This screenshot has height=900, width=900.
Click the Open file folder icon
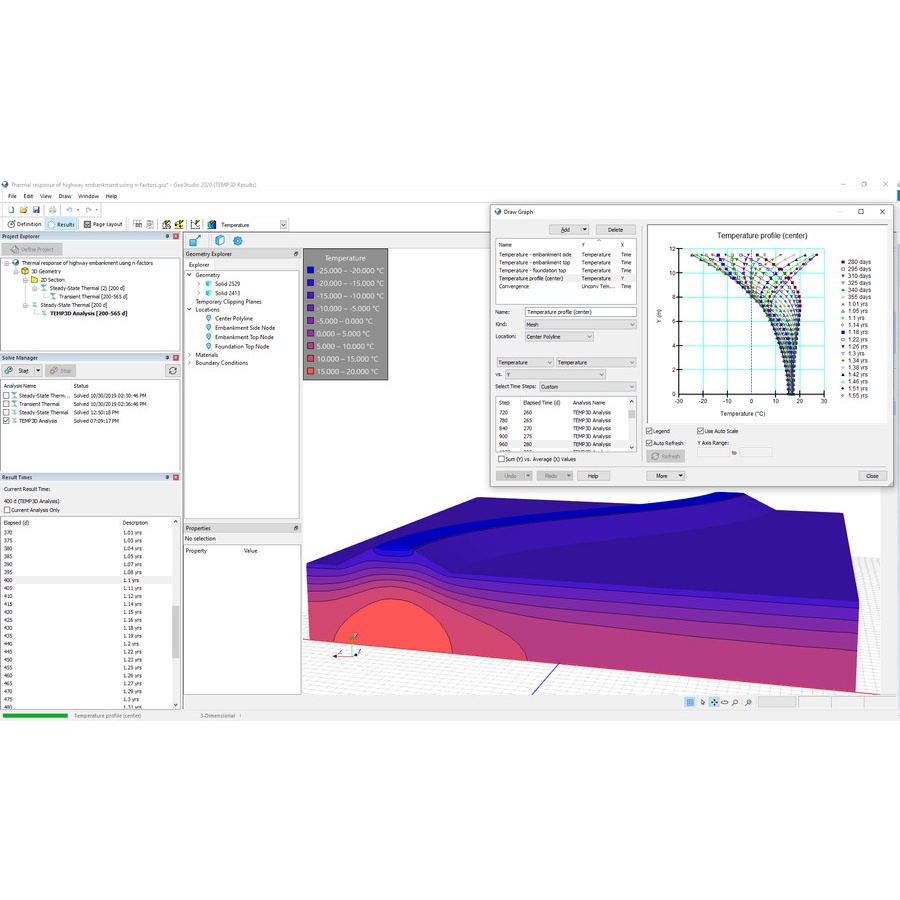click(23, 210)
